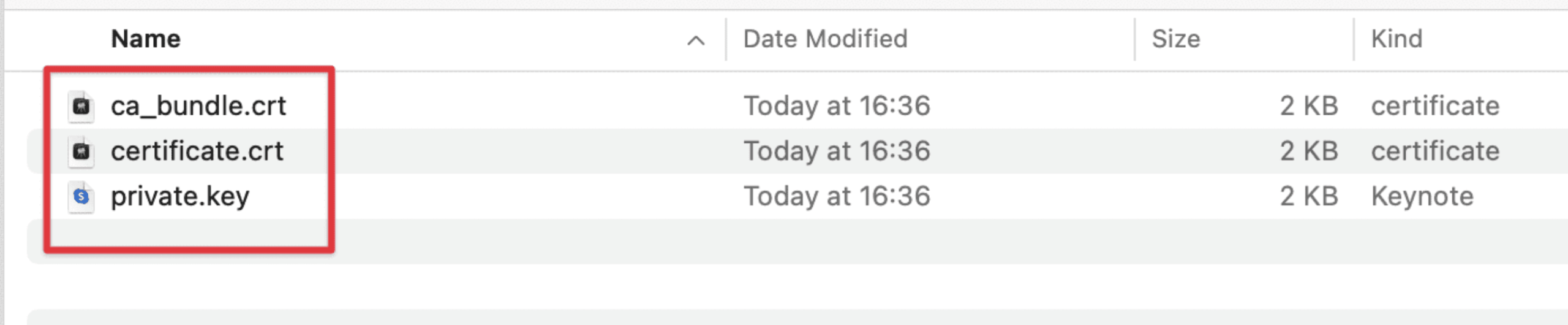Click the modified date of private.key
The height and width of the screenshot is (325, 1568).
pyautogui.click(x=837, y=197)
